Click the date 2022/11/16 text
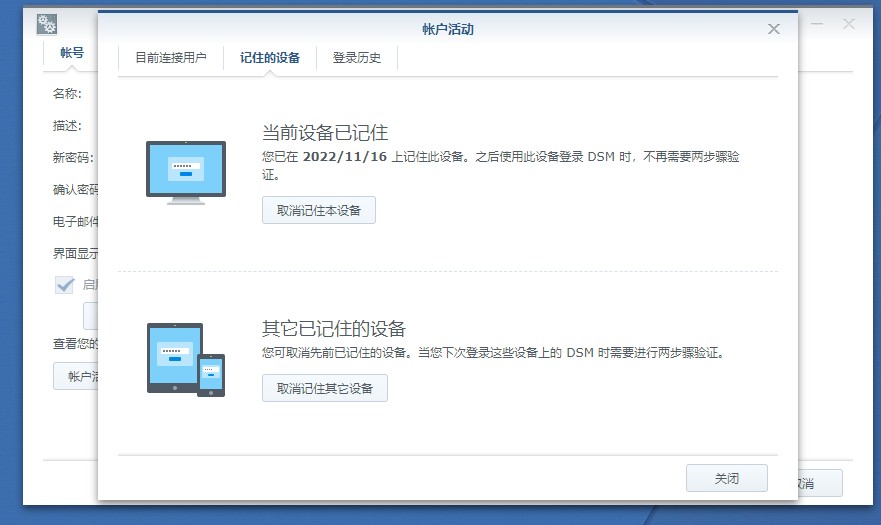Screen dimensions: 881x525 [x=344, y=157]
